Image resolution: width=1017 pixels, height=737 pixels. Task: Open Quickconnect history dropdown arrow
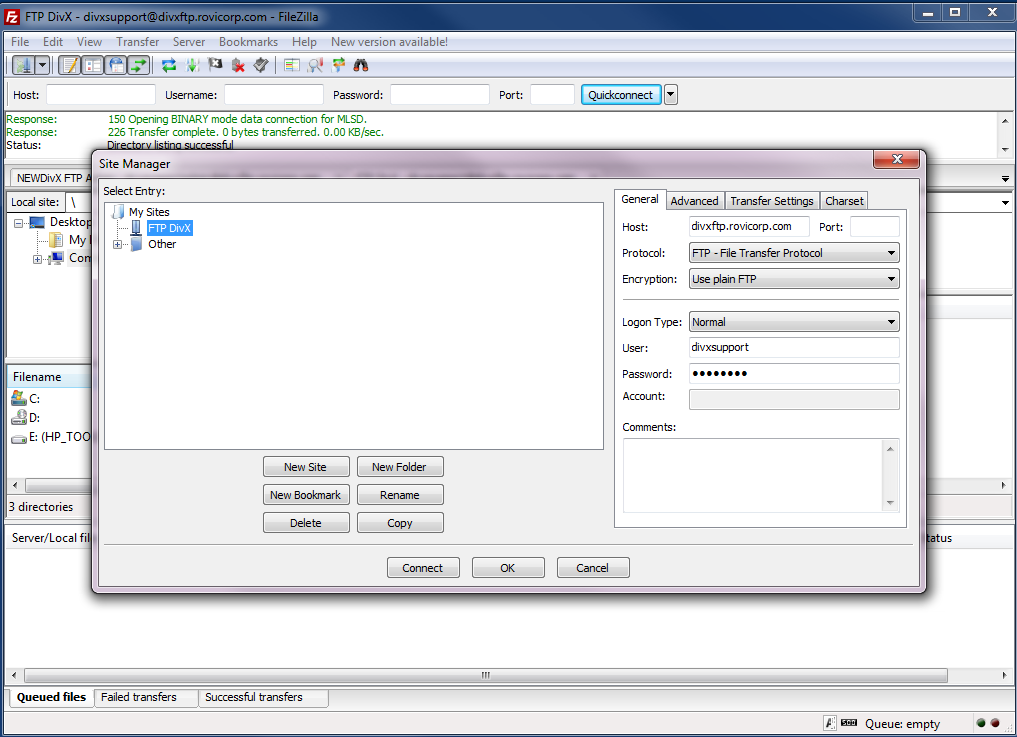click(671, 95)
